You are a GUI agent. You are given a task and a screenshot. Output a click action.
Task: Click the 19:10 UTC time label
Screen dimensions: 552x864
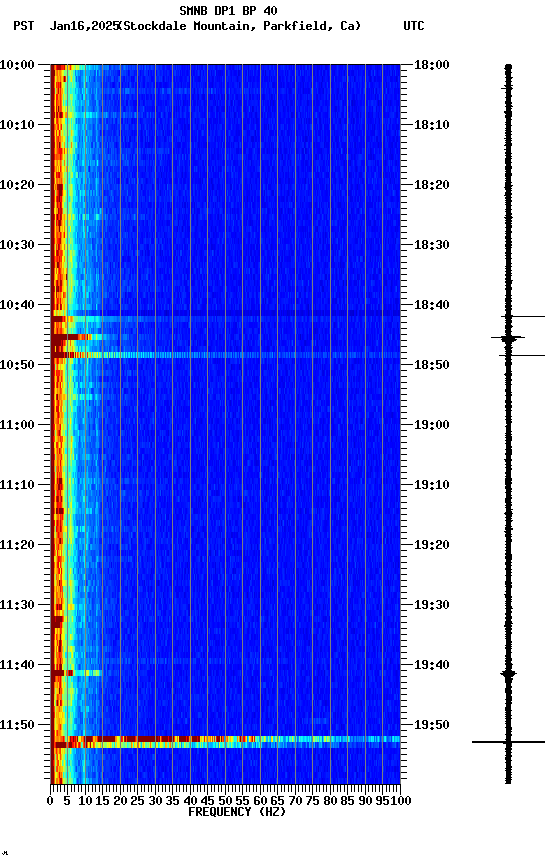click(x=431, y=485)
